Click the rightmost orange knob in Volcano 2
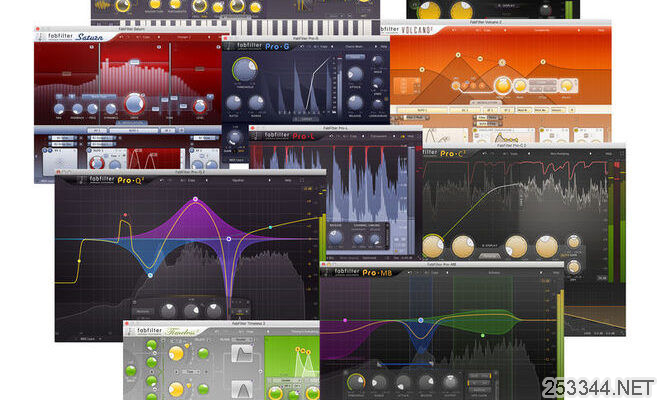Viewport: 660px width, 400px height. point(567,85)
